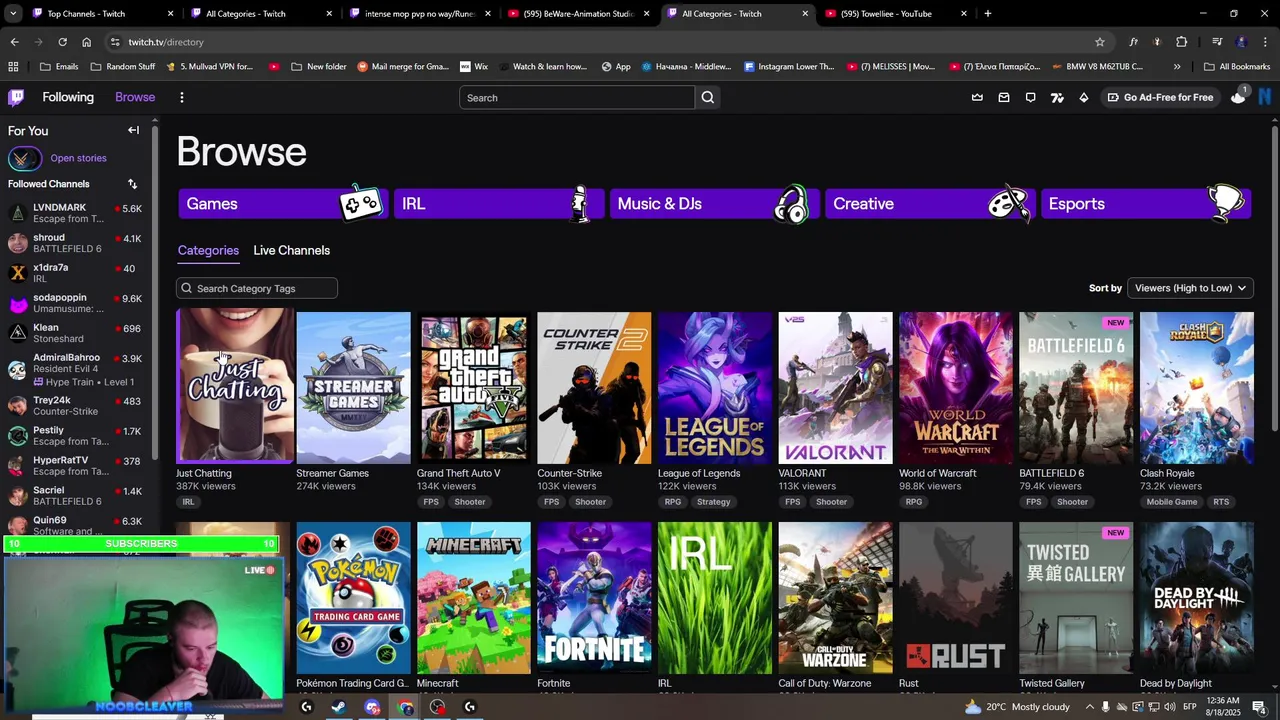The width and height of the screenshot is (1280, 720).
Task: Click the Mobile Game tag under Clash Royale
Action: point(1172,502)
